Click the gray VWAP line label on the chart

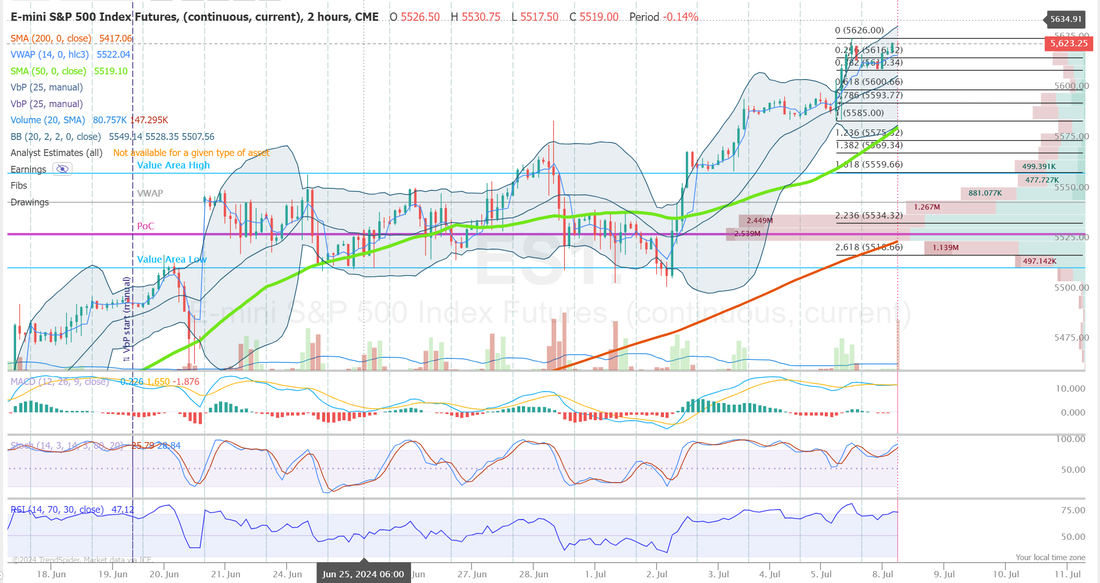point(150,193)
